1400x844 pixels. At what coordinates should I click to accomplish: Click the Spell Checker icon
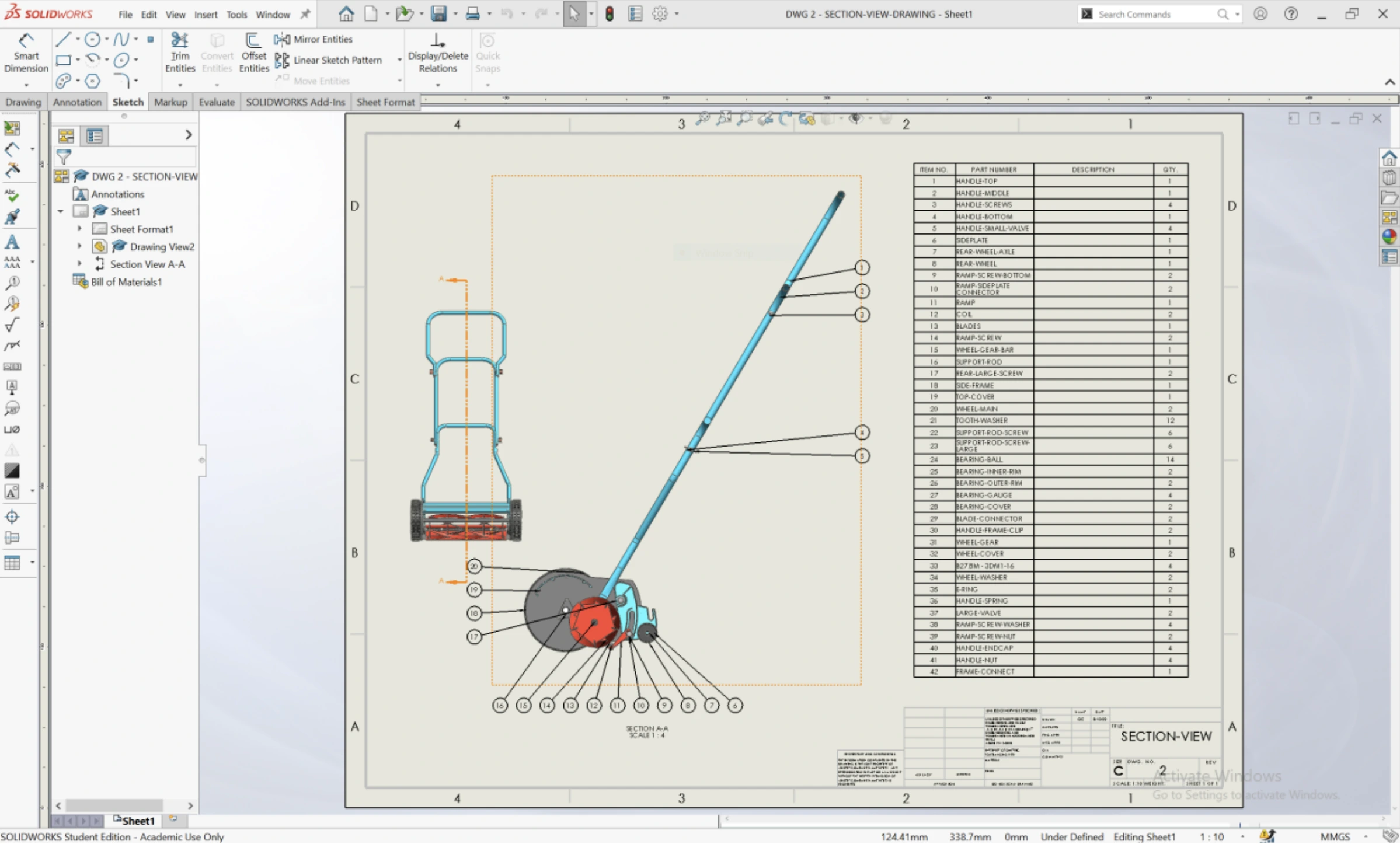[x=12, y=195]
